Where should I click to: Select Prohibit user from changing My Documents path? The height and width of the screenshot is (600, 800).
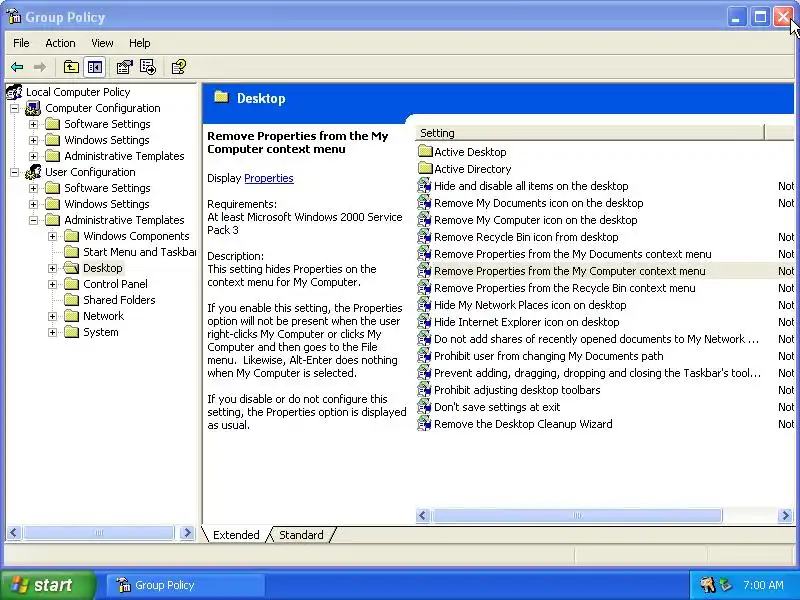(x=548, y=356)
